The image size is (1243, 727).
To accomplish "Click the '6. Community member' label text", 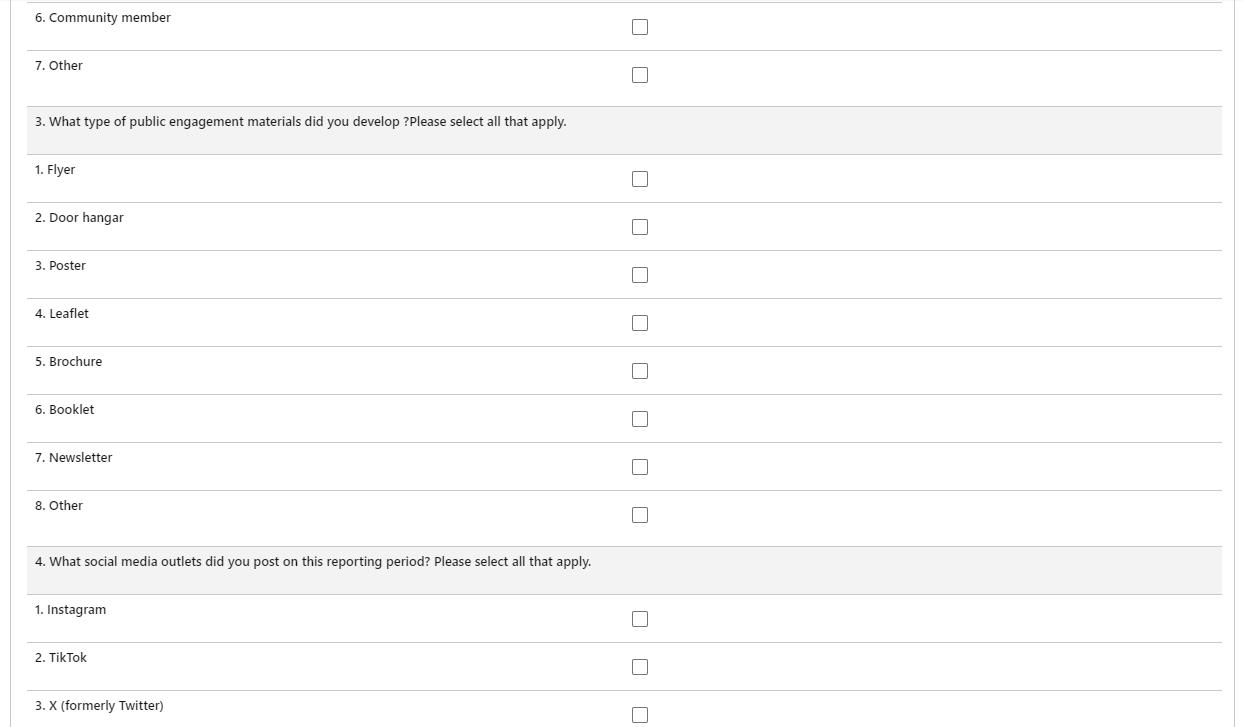I will (x=102, y=18).
